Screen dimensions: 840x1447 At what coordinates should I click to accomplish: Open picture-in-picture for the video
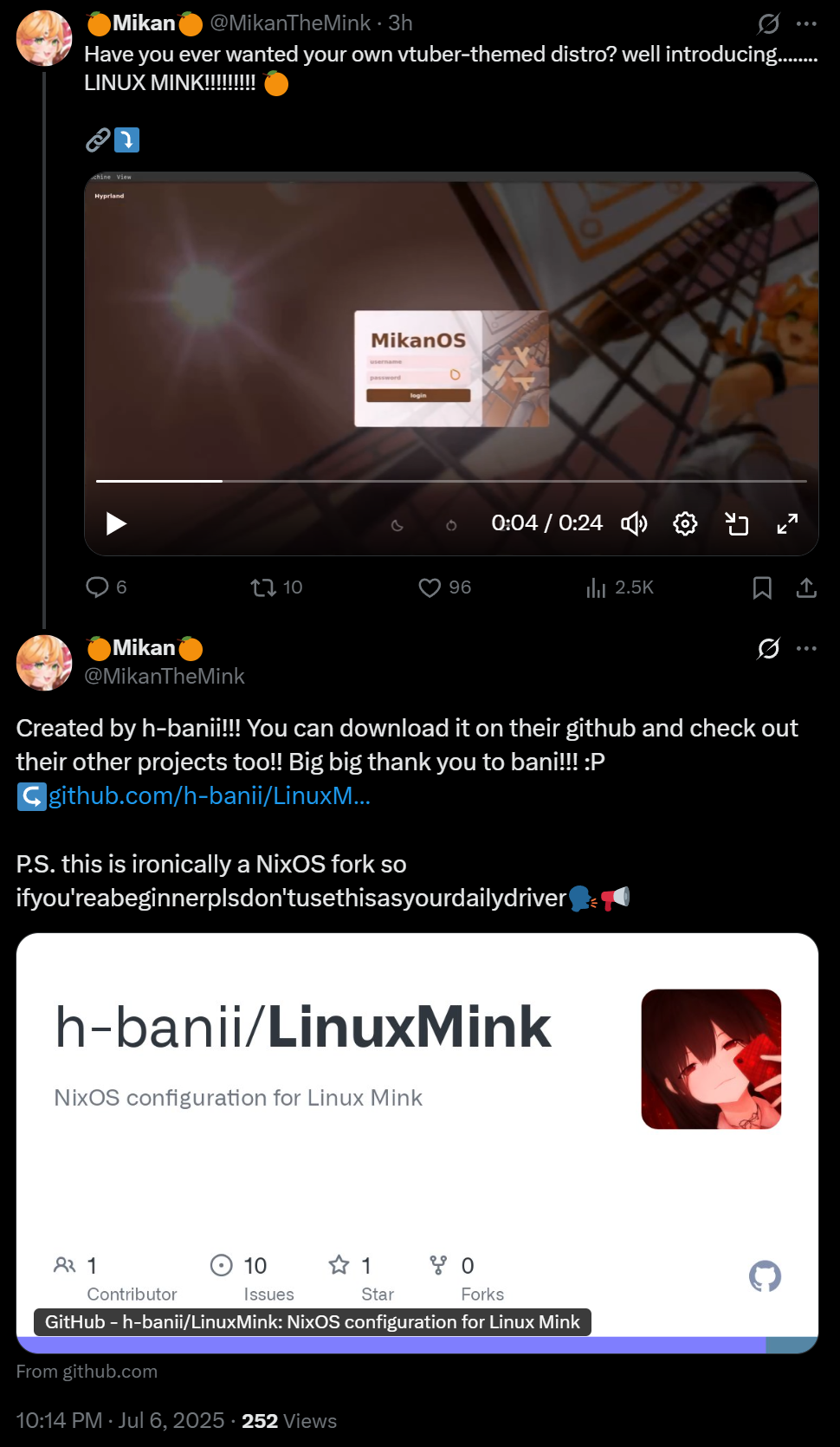pos(736,523)
